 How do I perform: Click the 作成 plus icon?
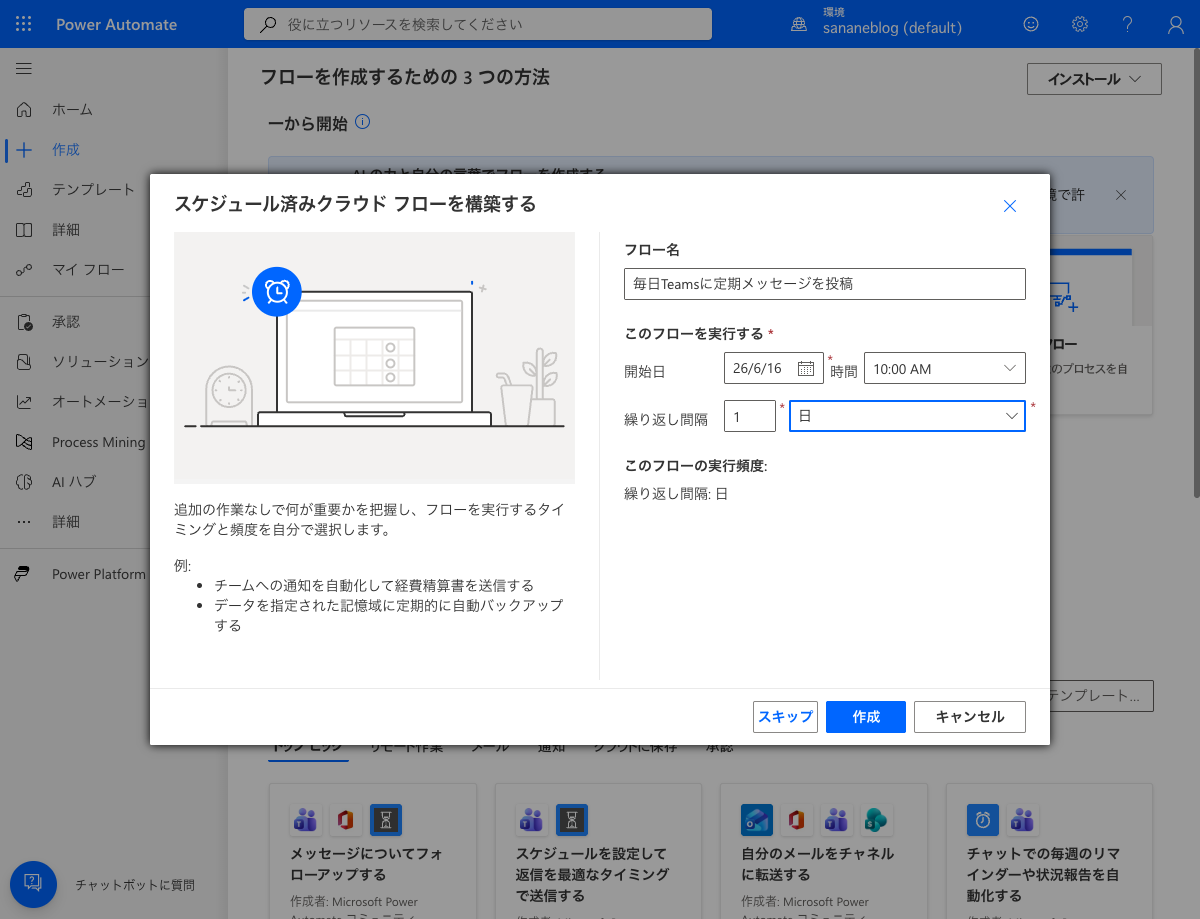(x=25, y=149)
